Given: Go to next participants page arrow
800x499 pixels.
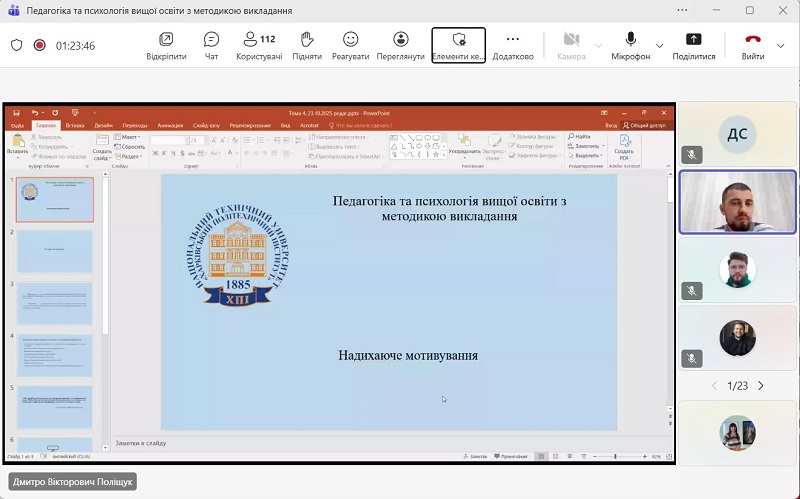Looking at the screenshot, I should click(x=761, y=385).
